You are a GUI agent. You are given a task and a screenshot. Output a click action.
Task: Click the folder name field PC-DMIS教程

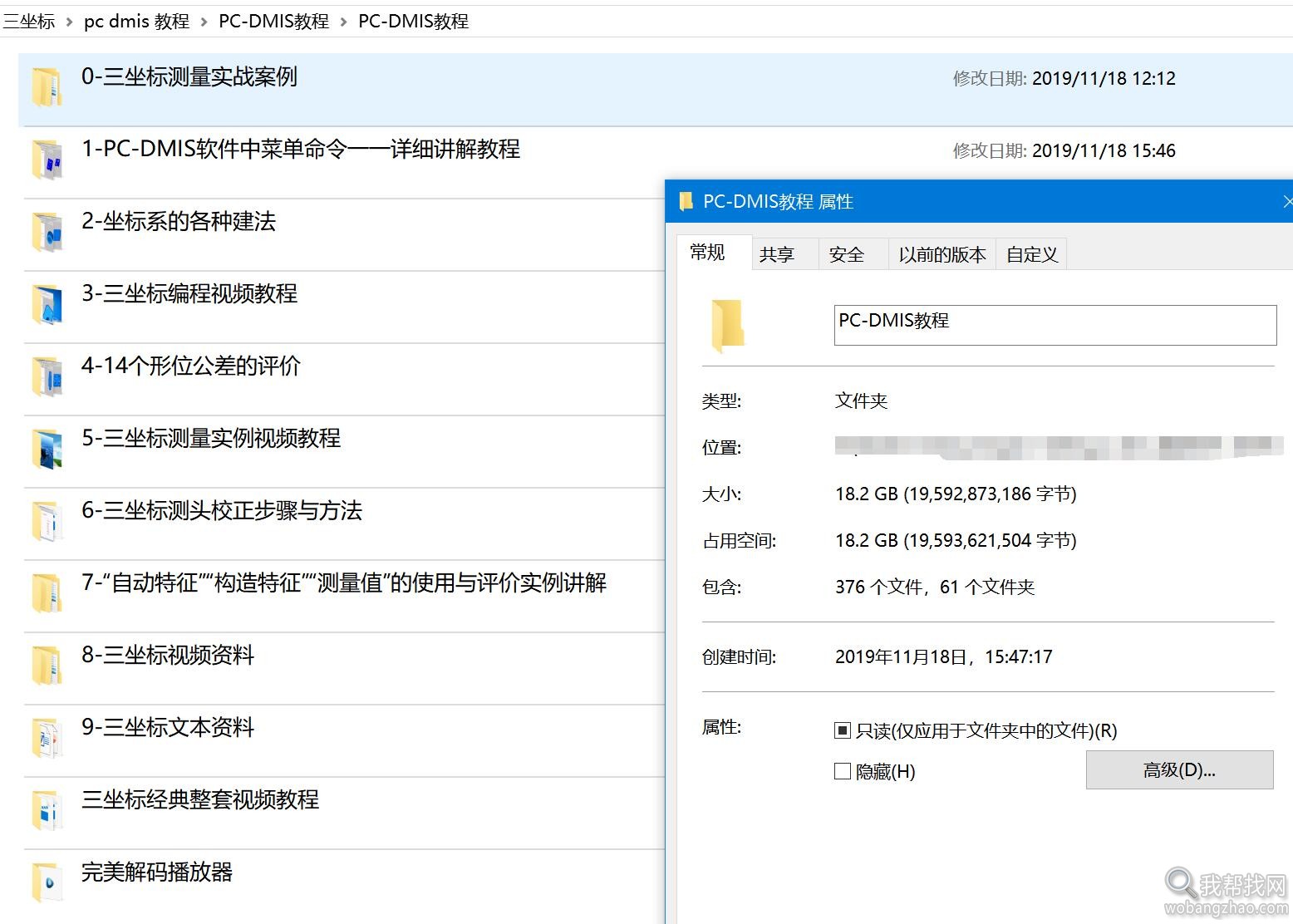(x=1055, y=325)
